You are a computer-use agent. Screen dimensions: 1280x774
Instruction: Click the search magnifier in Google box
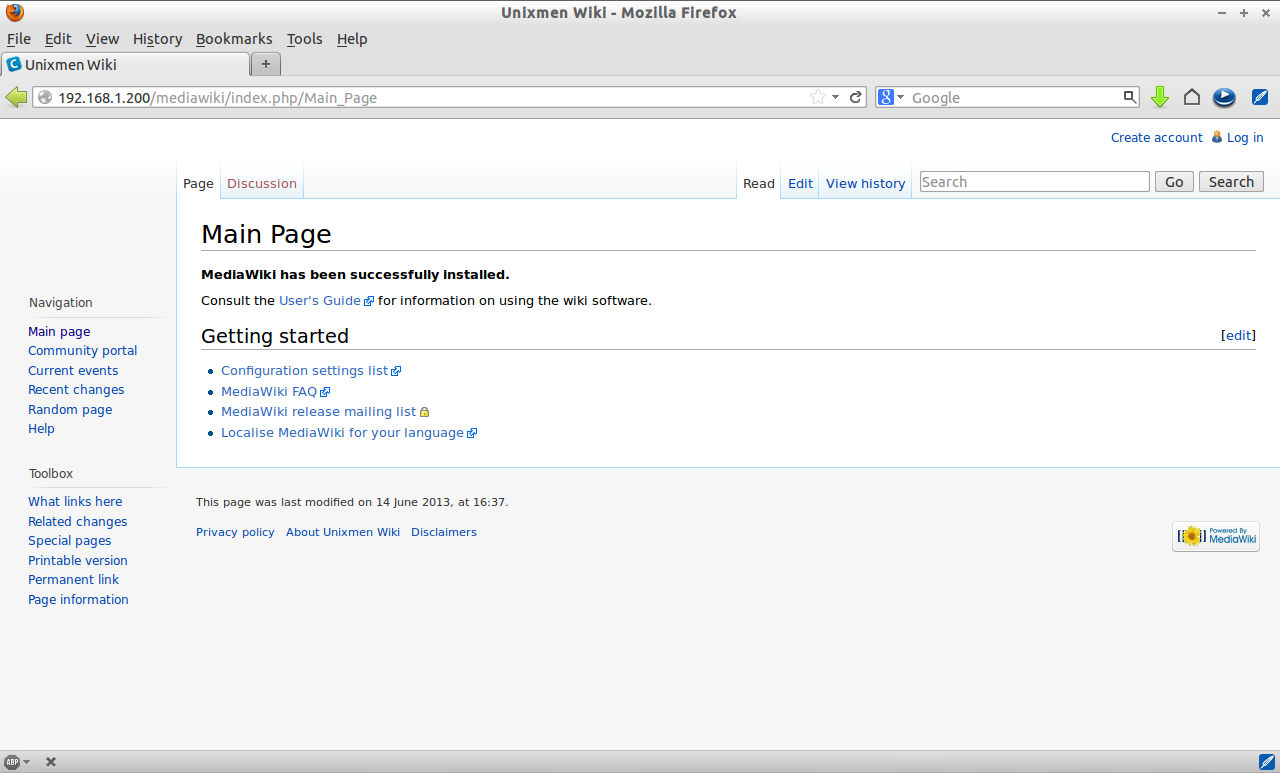coord(1129,97)
